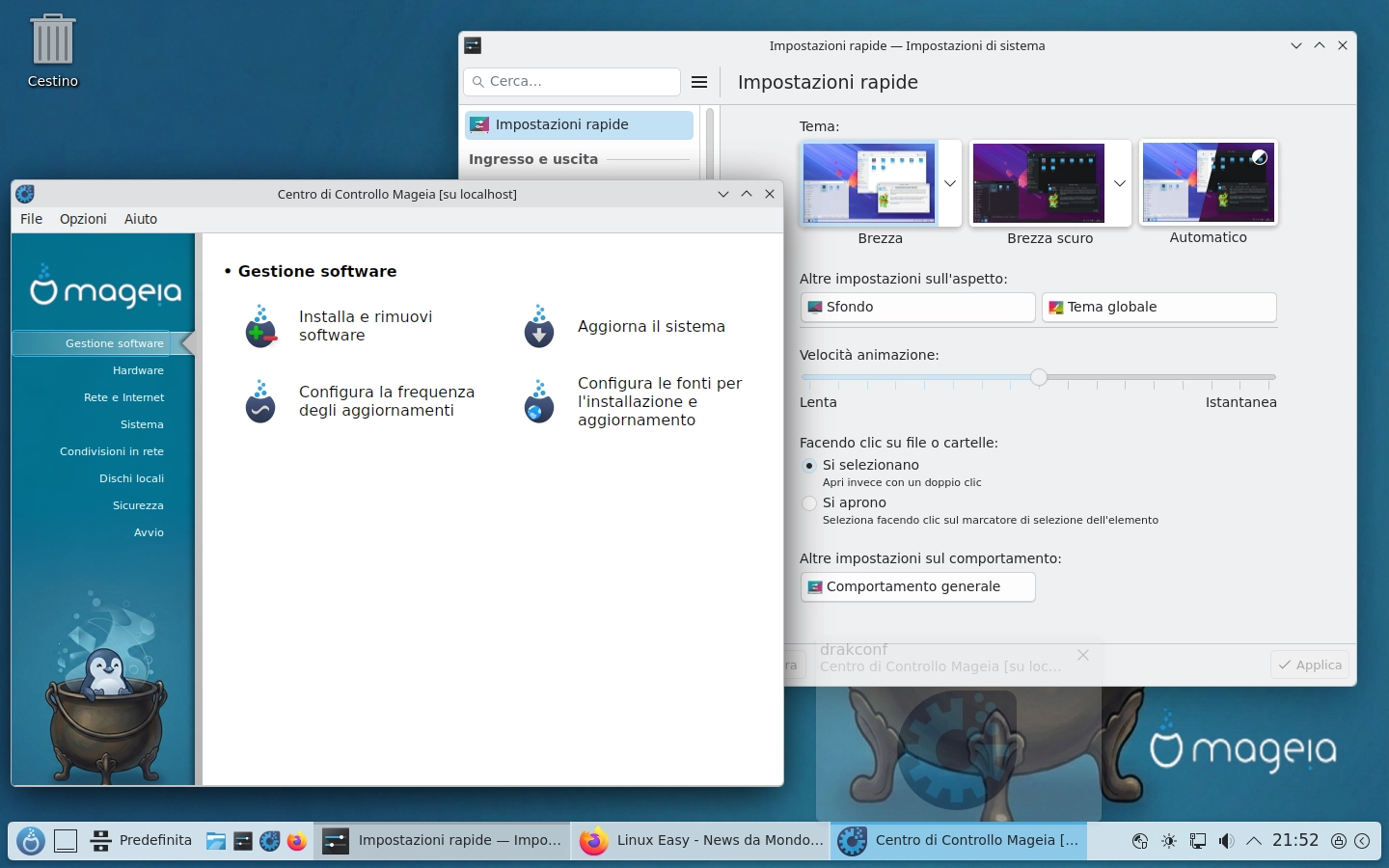Screen dimensions: 1389x868
Task: Click the sidebar toggle icon in System Settings titlebar
Action: [473, 45]
